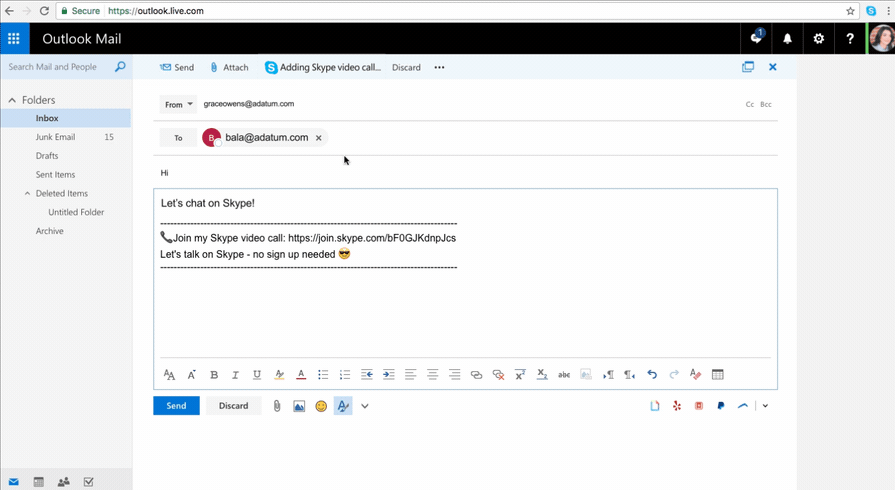Screen dimensions: 895x490
Task: Collapse the Deleted Items folder
Action: click(27, 194)
